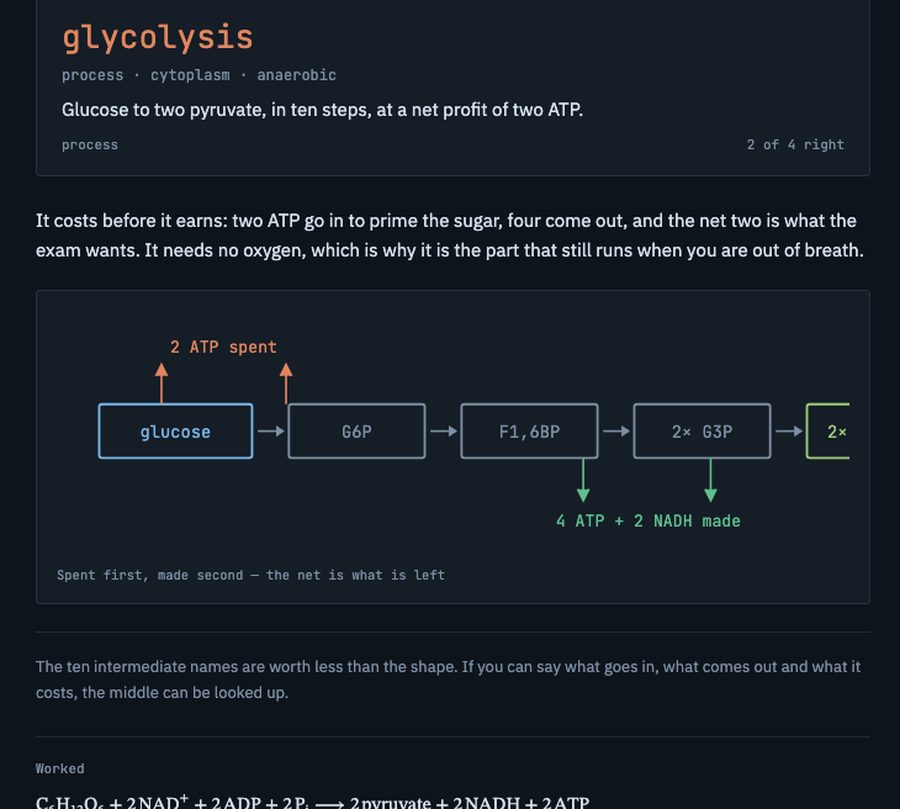Select the glucose box in diagram
This screenshot has width=900, height=809.
[176, 431]
